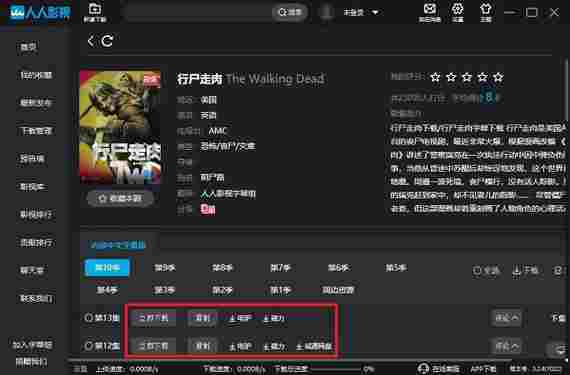570x375 pixels.
Task: Select the 周边资源 tab
Action: (x=338, y=290)
